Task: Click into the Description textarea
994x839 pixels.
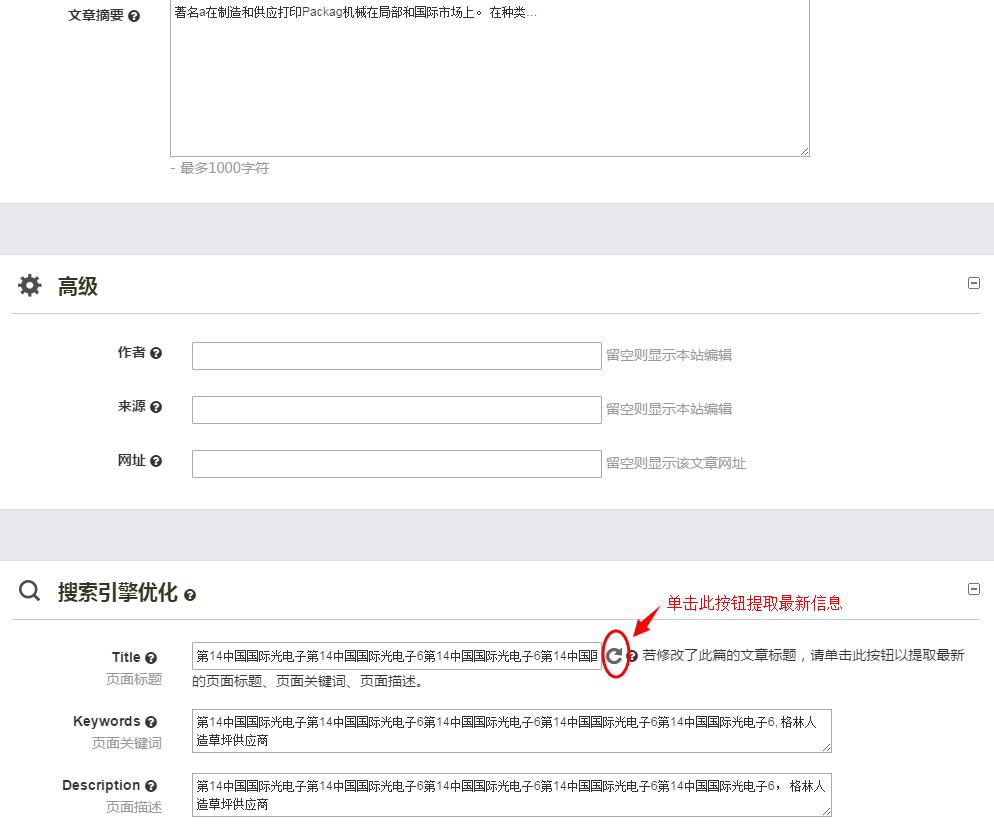Action: [510, 795]
